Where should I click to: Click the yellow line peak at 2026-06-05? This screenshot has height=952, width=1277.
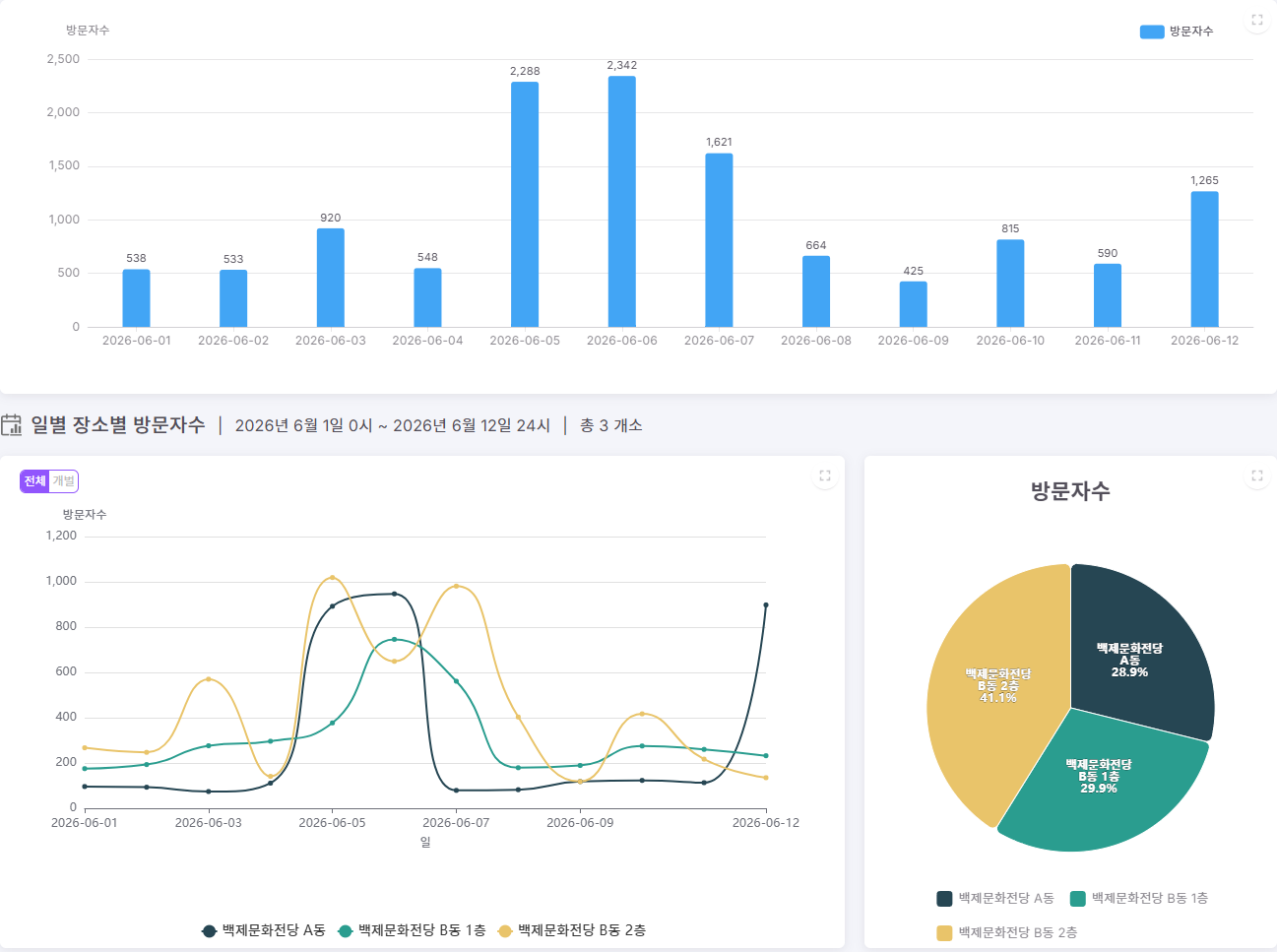click(332, 578)
